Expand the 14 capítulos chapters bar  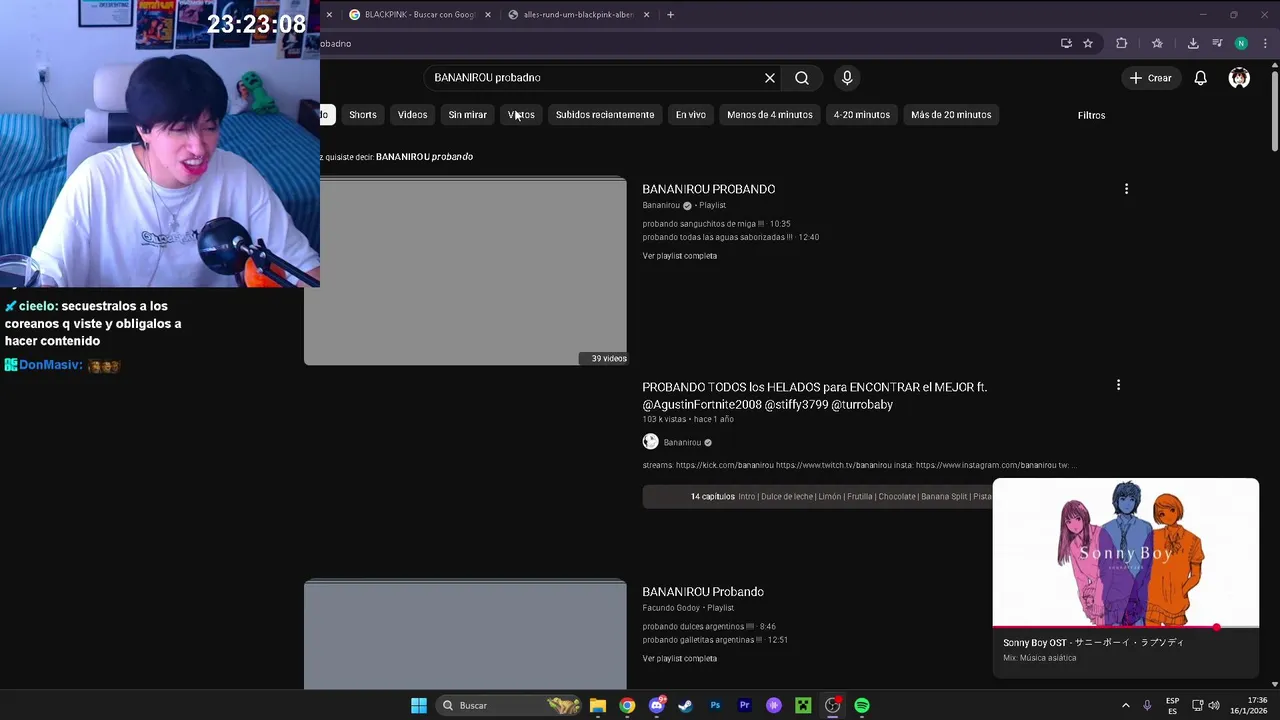point(817,497)
